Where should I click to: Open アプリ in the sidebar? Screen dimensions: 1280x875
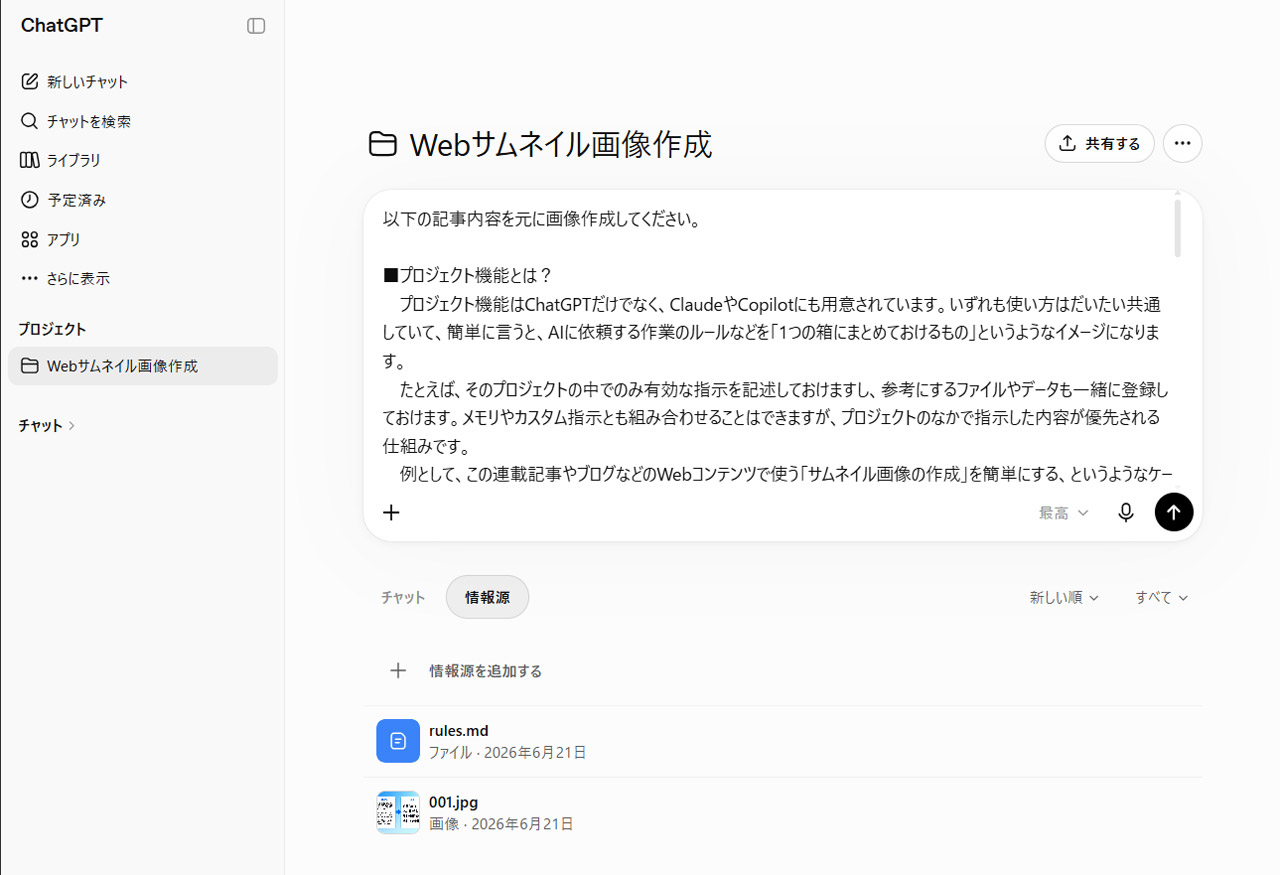tap(142, 240)
